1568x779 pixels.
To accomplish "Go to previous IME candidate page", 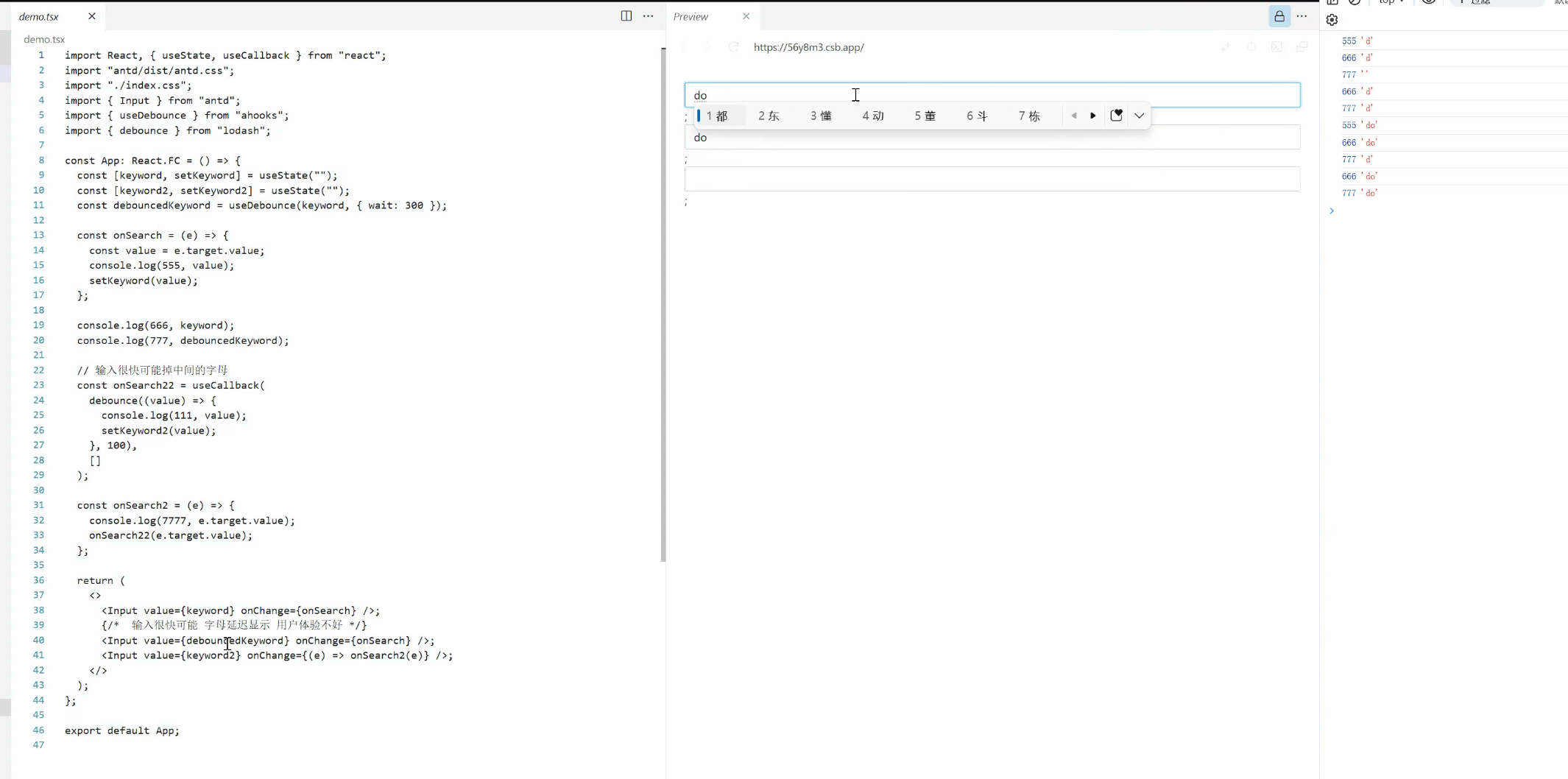I will (x=1074, y=116).
